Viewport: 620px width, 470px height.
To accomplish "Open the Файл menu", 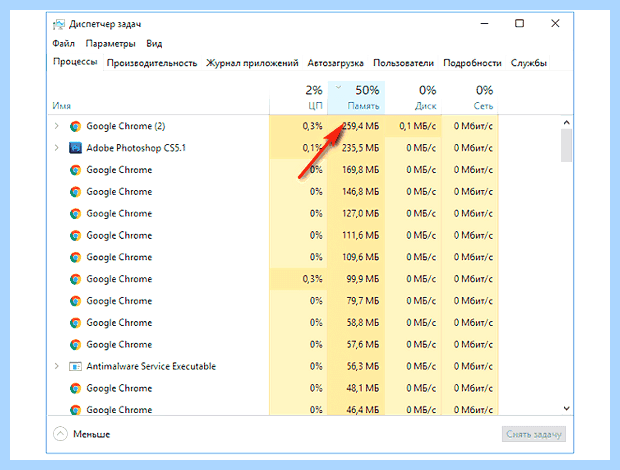I will pyautogui.click(x=63, y=43).
